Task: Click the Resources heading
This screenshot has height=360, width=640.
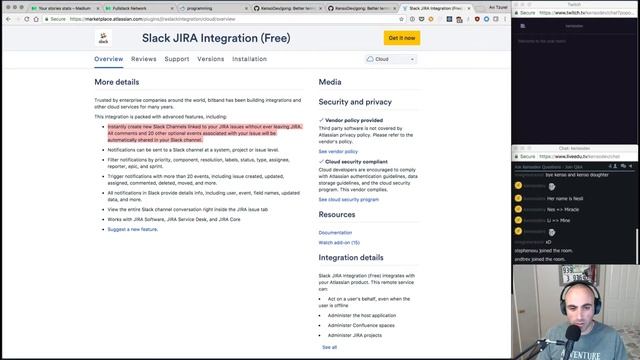Action: pos(337,214)
